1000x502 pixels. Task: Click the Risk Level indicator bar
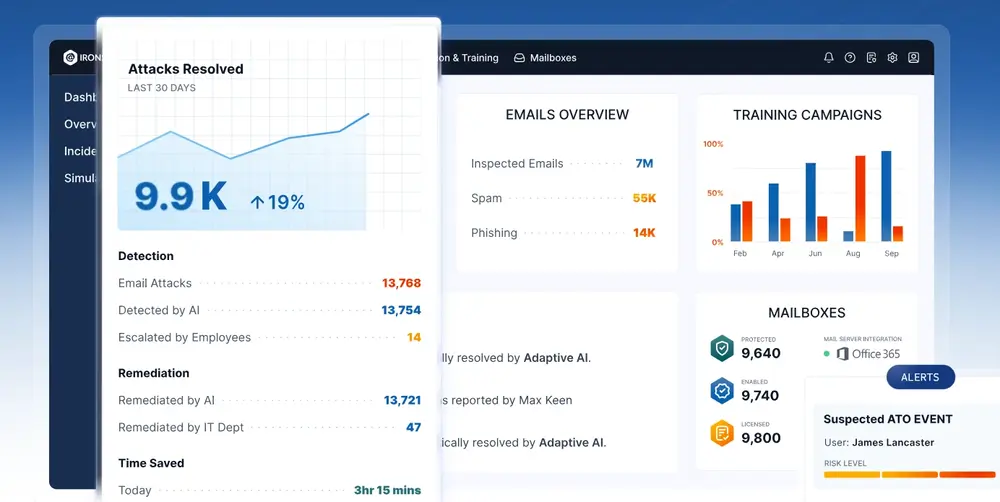[909, 475]
